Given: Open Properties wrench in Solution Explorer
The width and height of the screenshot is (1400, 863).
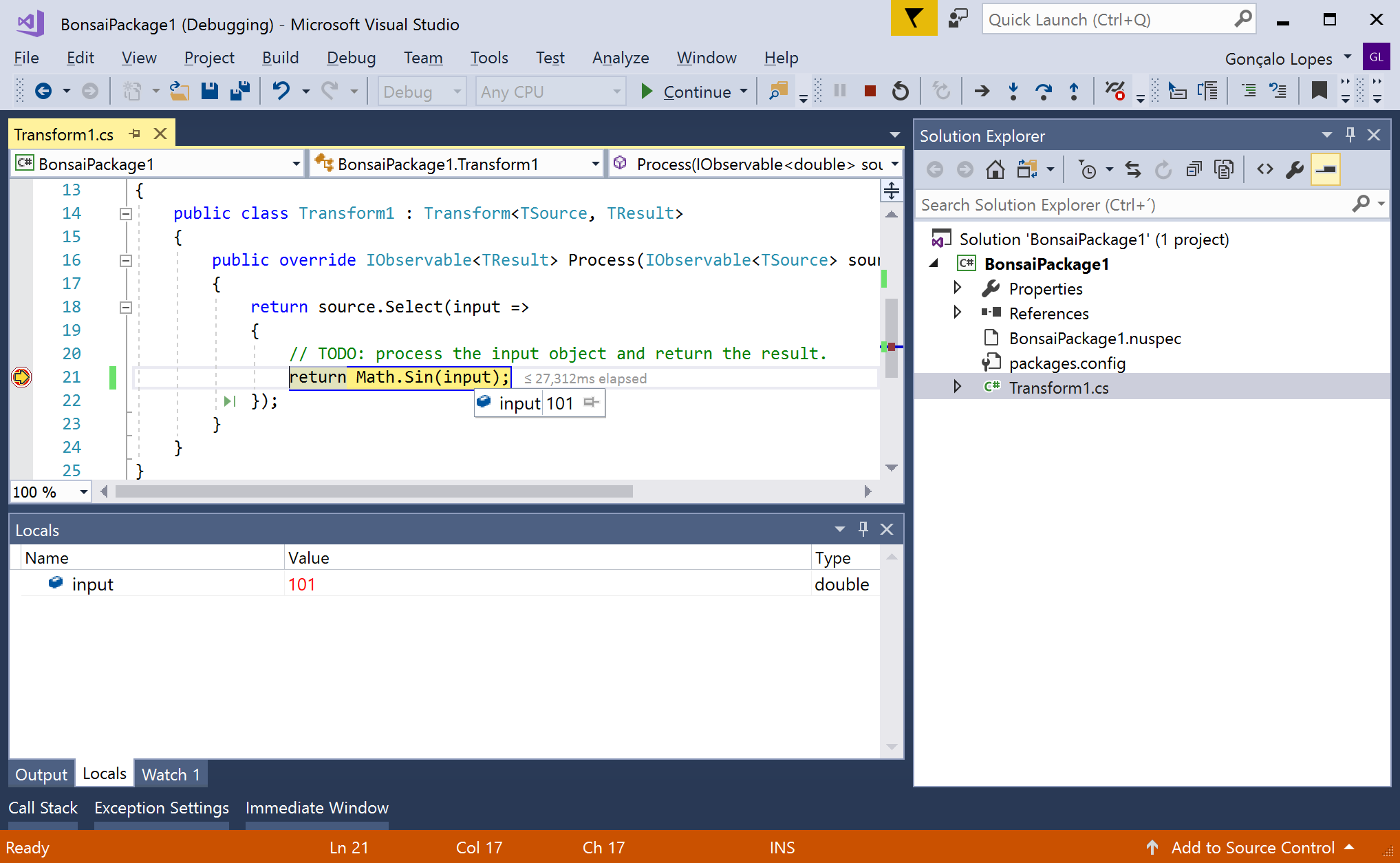Looking at the screenshot, I should click(x=1295, y=169).
